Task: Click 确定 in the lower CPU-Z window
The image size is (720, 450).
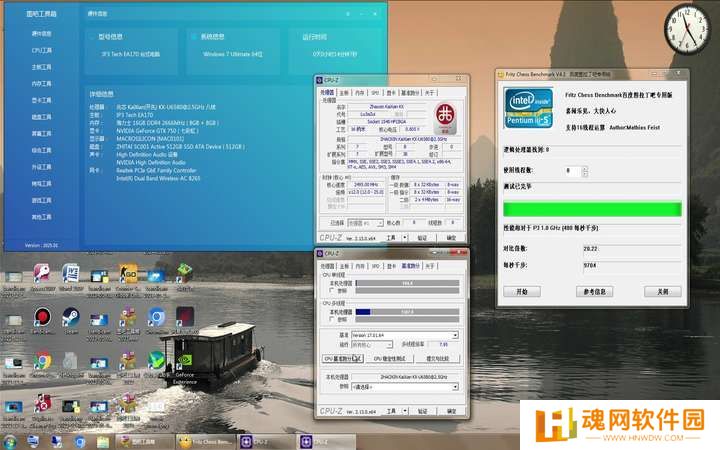Action: point(451,411)
